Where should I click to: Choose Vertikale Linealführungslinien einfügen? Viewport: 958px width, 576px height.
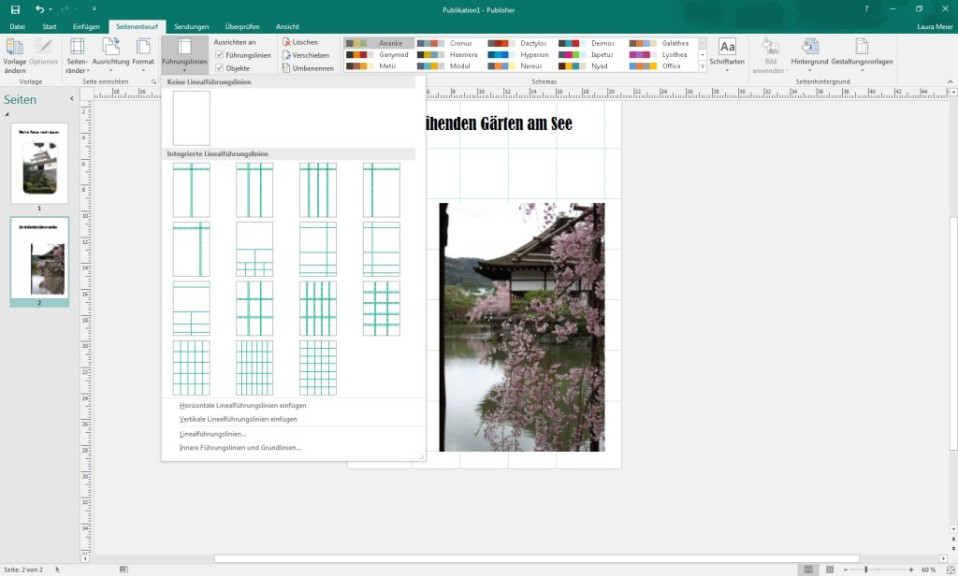[238, 419]
